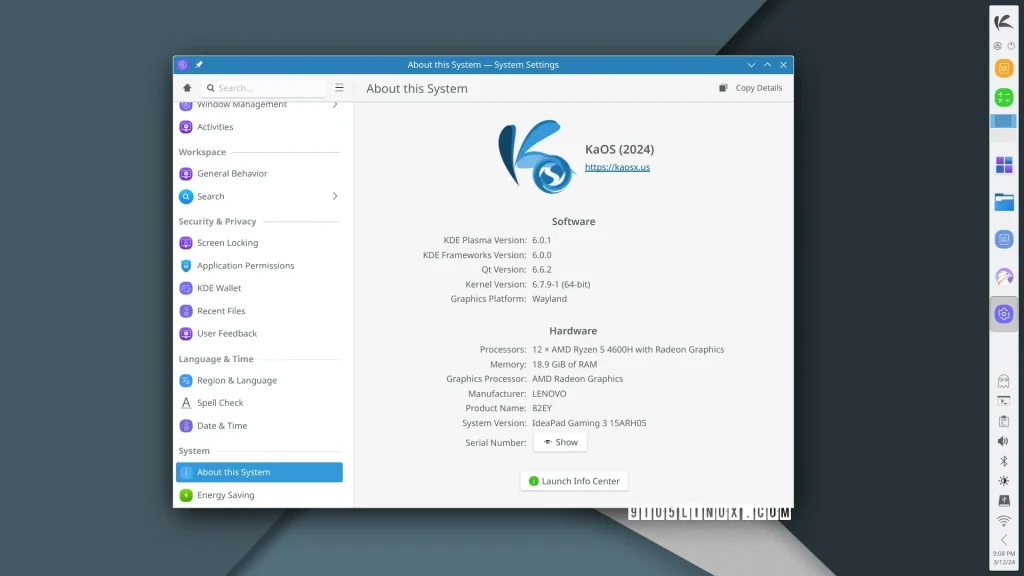The height and width of the screenshot is (576, 1024).
Task: Open the KDE Wallet settings page
Action: pos(219,288)
